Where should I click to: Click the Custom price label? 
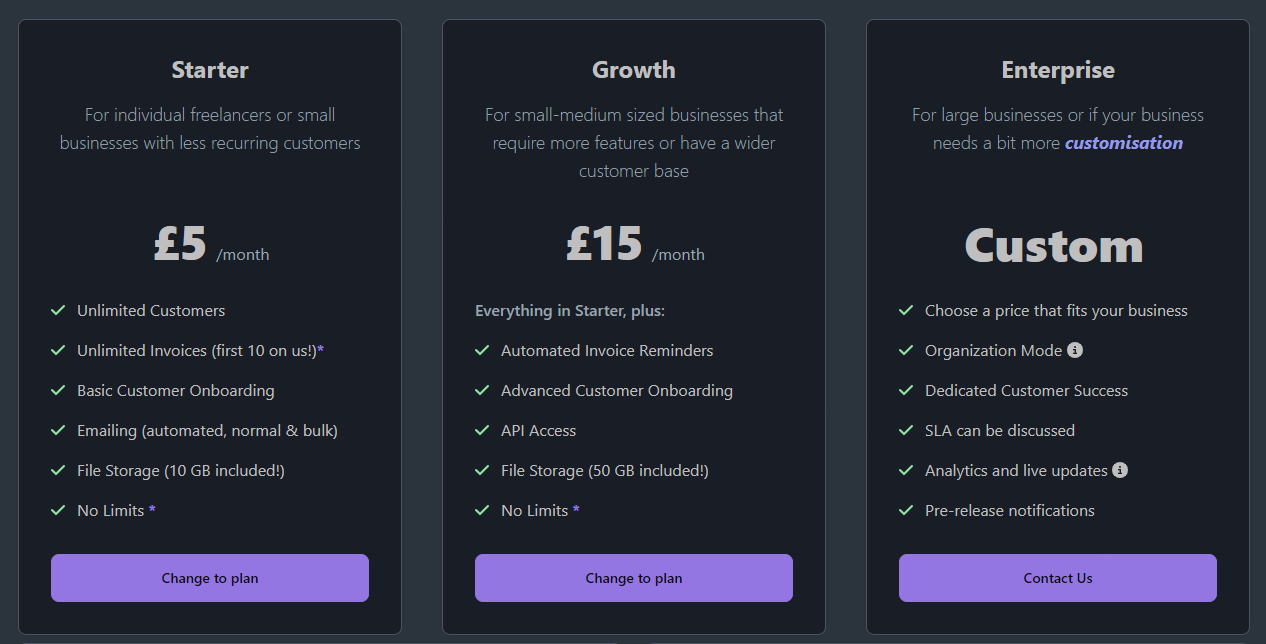pyautogui.click(x=1054, y=246)
